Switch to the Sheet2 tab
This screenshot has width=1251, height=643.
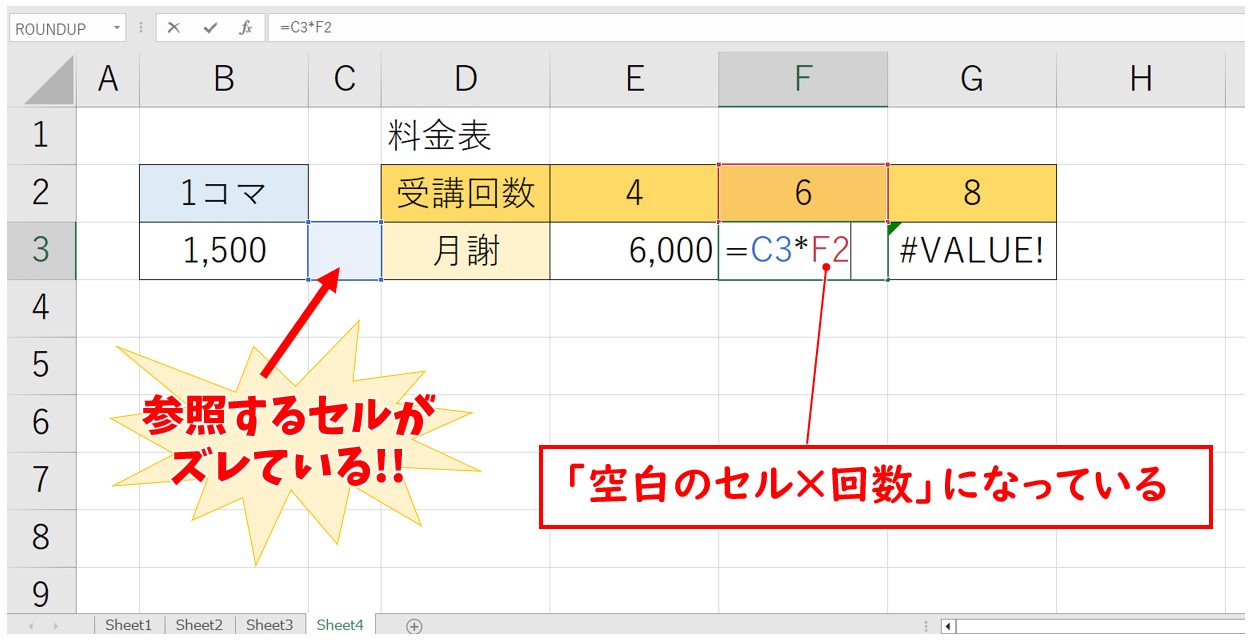click(199, 625)
